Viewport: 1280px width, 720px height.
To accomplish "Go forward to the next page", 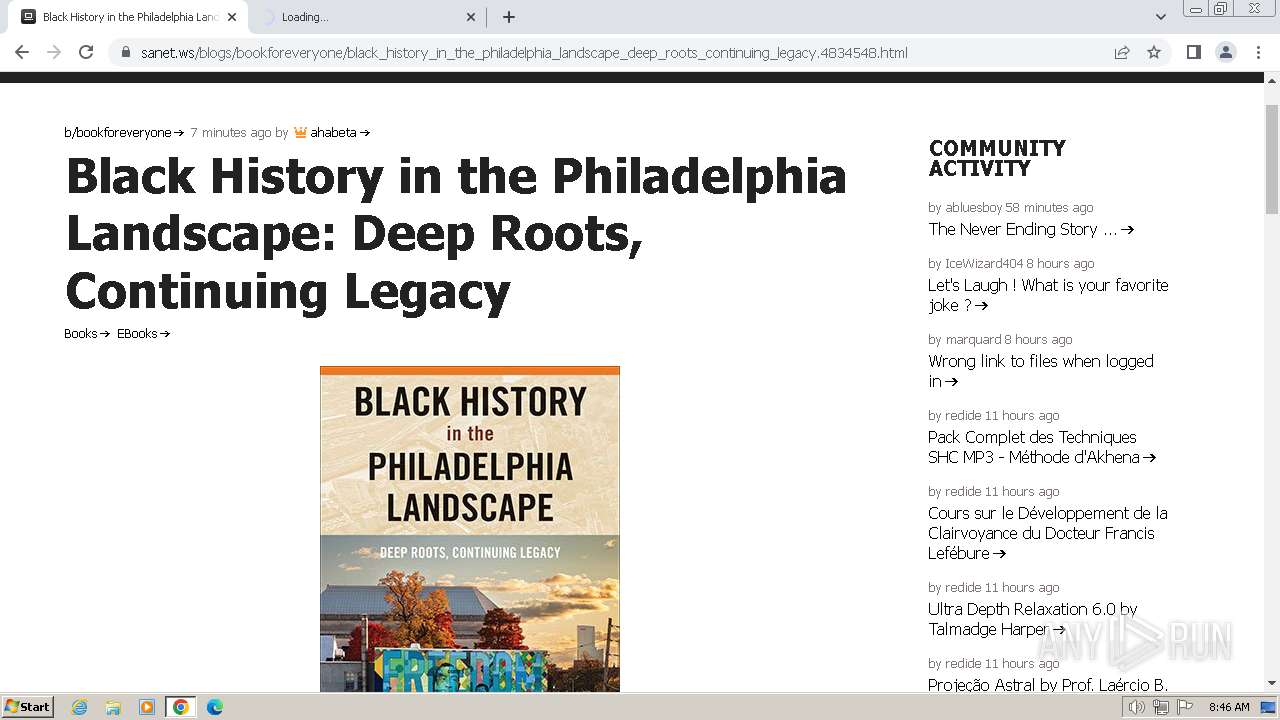I will (54, 53).
